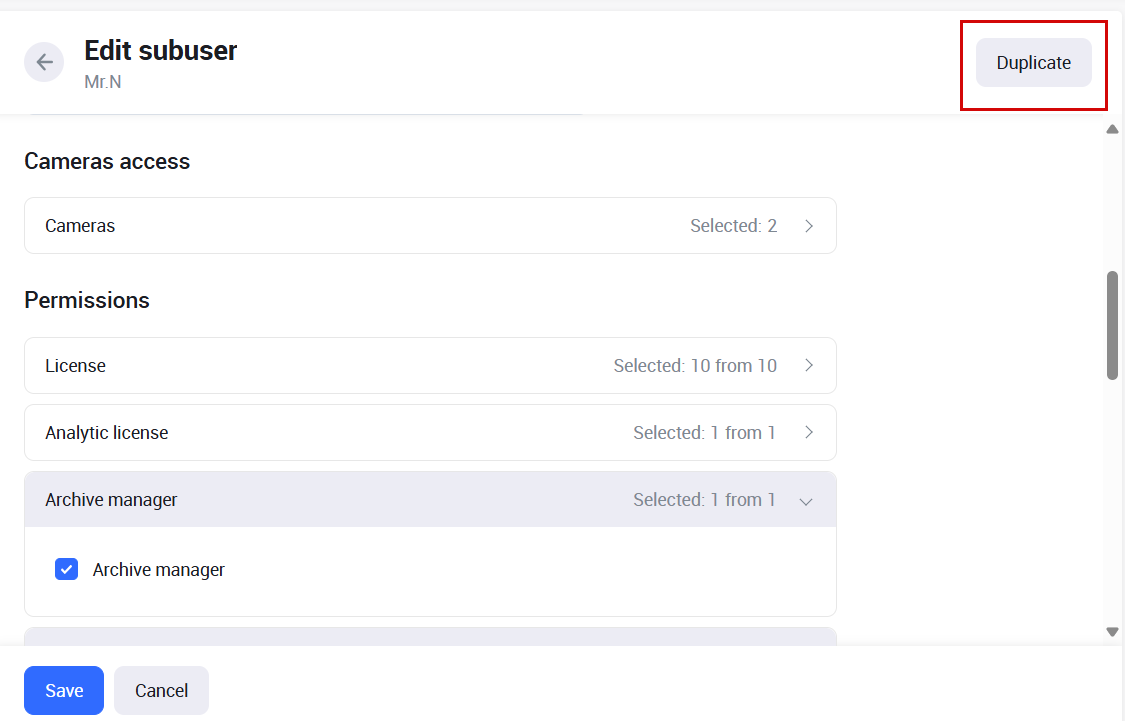The image size is (1125, 721).
Task: Click the Archive manager checkbox label text
Action: [159, 570]
